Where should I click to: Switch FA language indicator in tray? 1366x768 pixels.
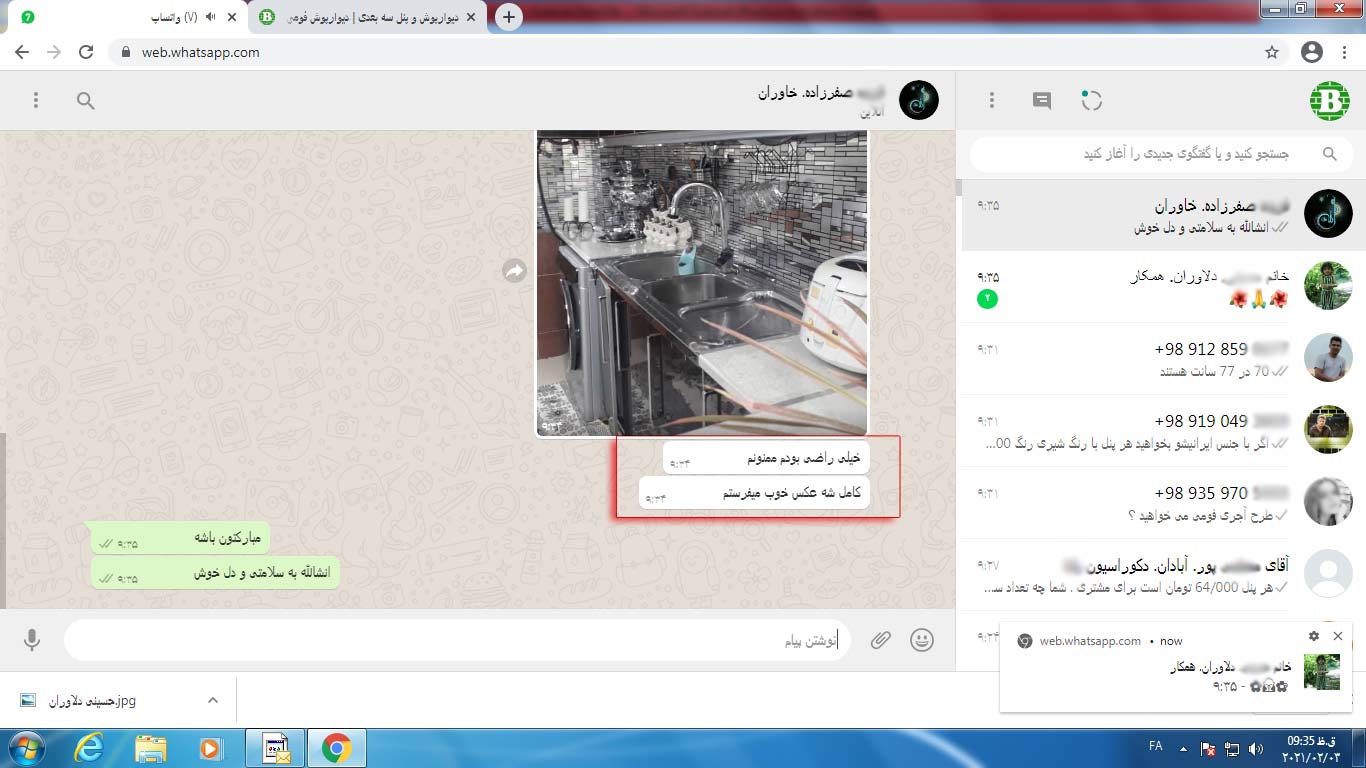(x=1156, y=747)
